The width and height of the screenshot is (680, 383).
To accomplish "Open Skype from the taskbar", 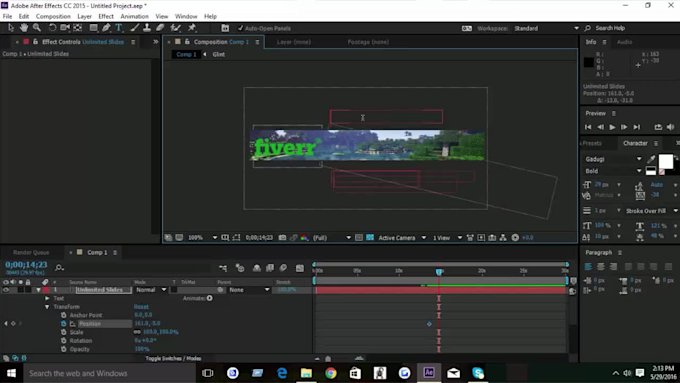I will pyautogui.click(x=478, y=373).
